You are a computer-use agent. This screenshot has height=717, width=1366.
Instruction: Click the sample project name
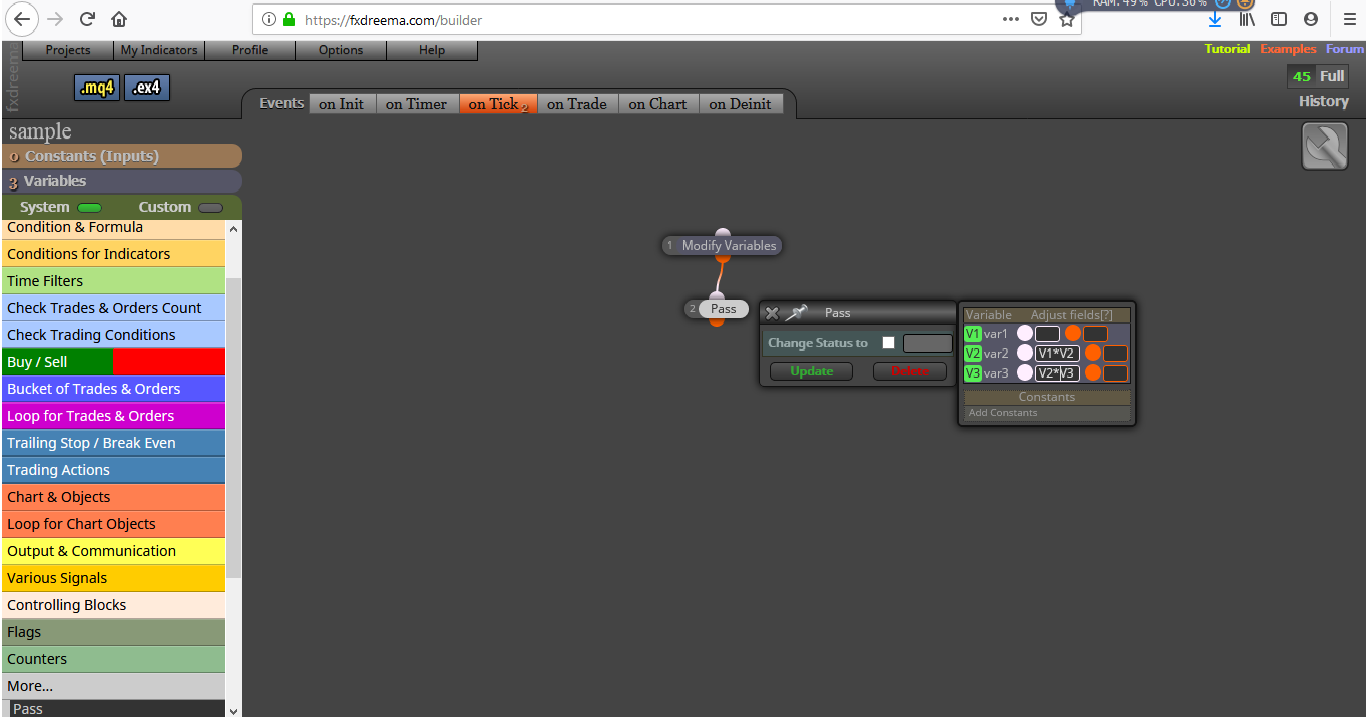40,131
